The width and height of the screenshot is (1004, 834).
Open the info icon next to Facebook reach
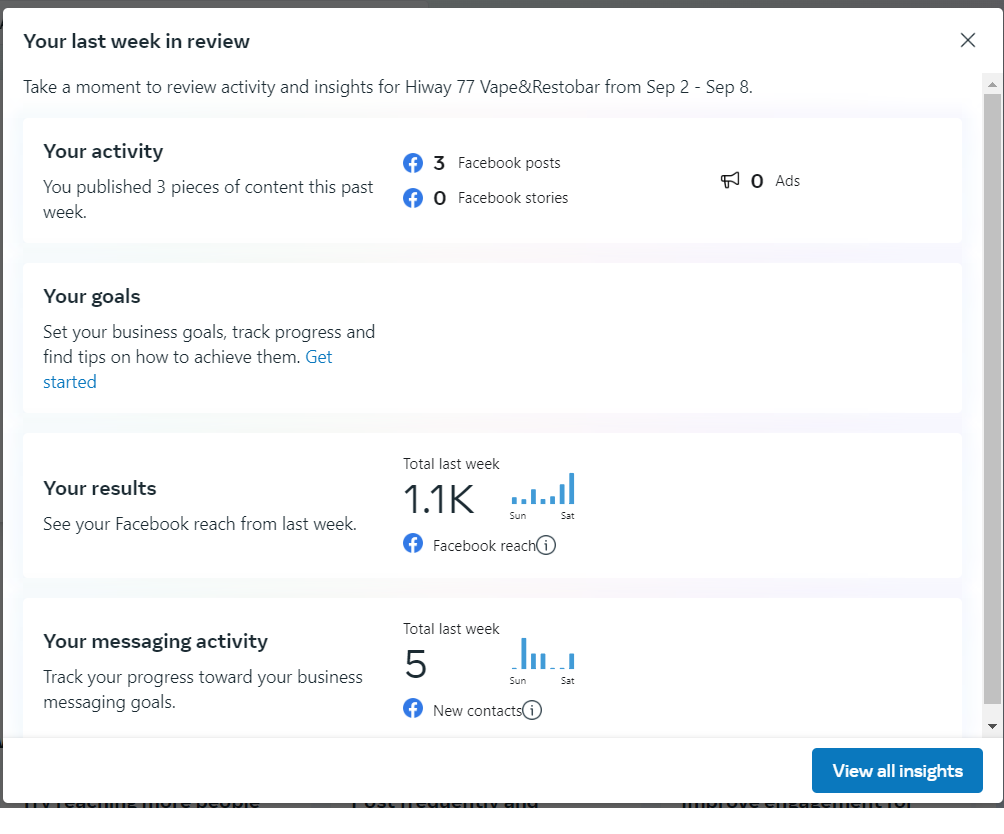point(546,545)
